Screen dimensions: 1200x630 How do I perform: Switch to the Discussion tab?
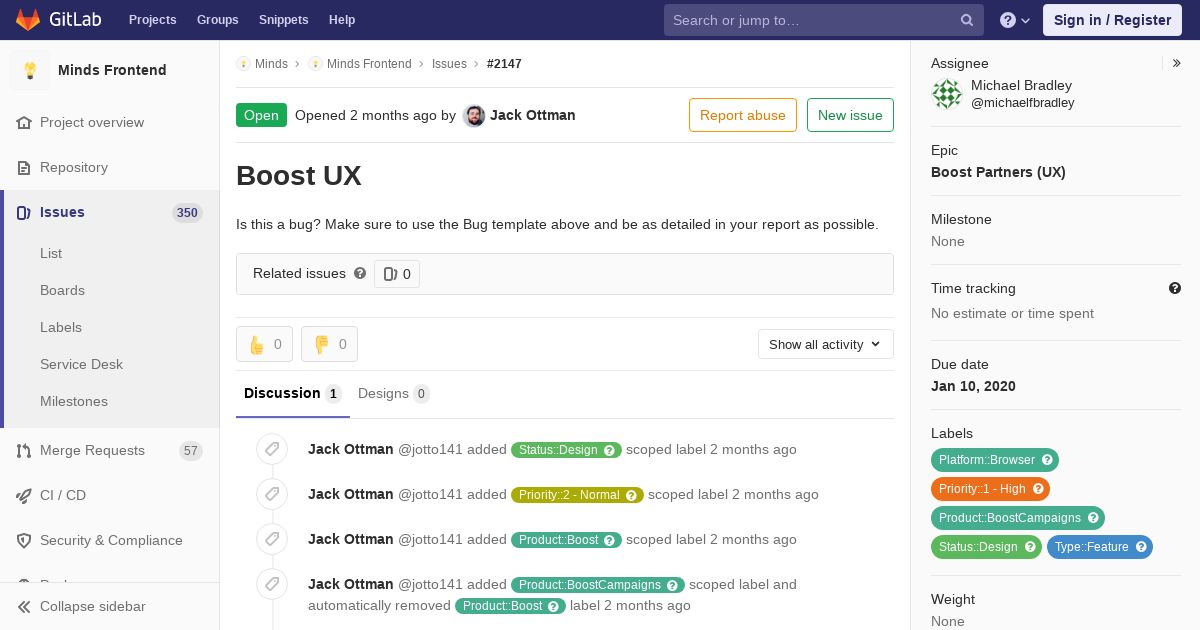(x=292, y=393)
